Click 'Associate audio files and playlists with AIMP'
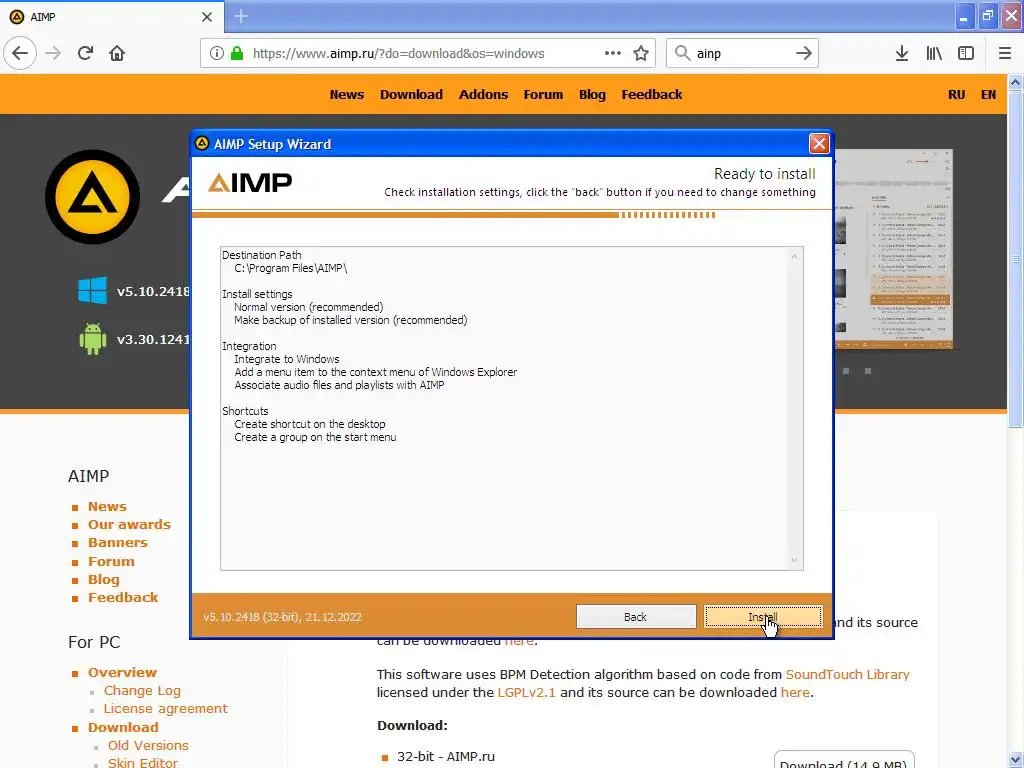 339,385
